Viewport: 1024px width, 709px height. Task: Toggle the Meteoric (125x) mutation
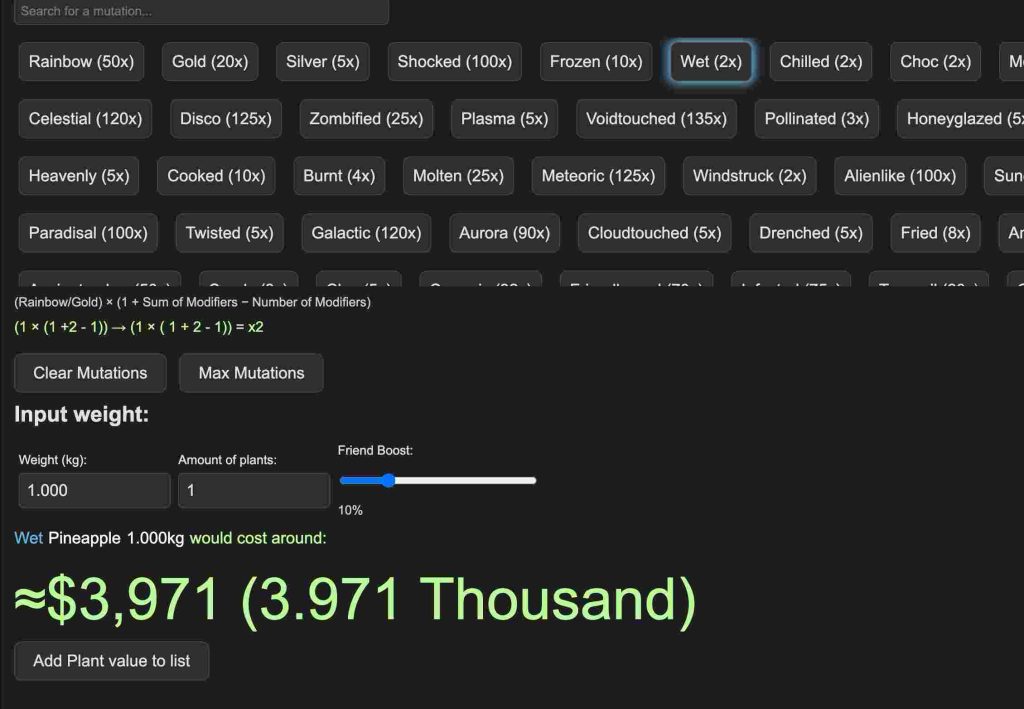[598, 176]
